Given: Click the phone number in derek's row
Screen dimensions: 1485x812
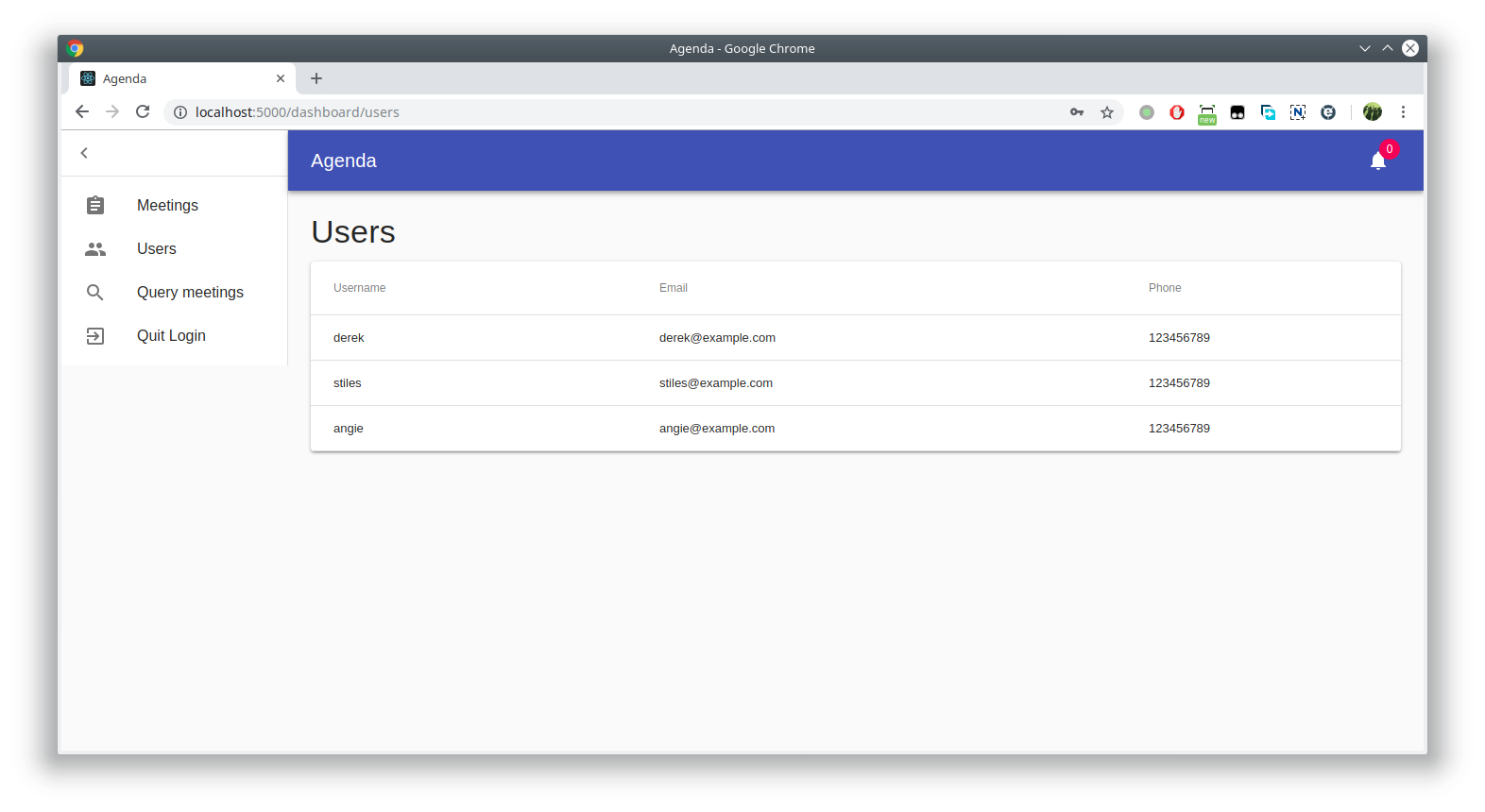Looking at the screenshot, I should 1179,338.
